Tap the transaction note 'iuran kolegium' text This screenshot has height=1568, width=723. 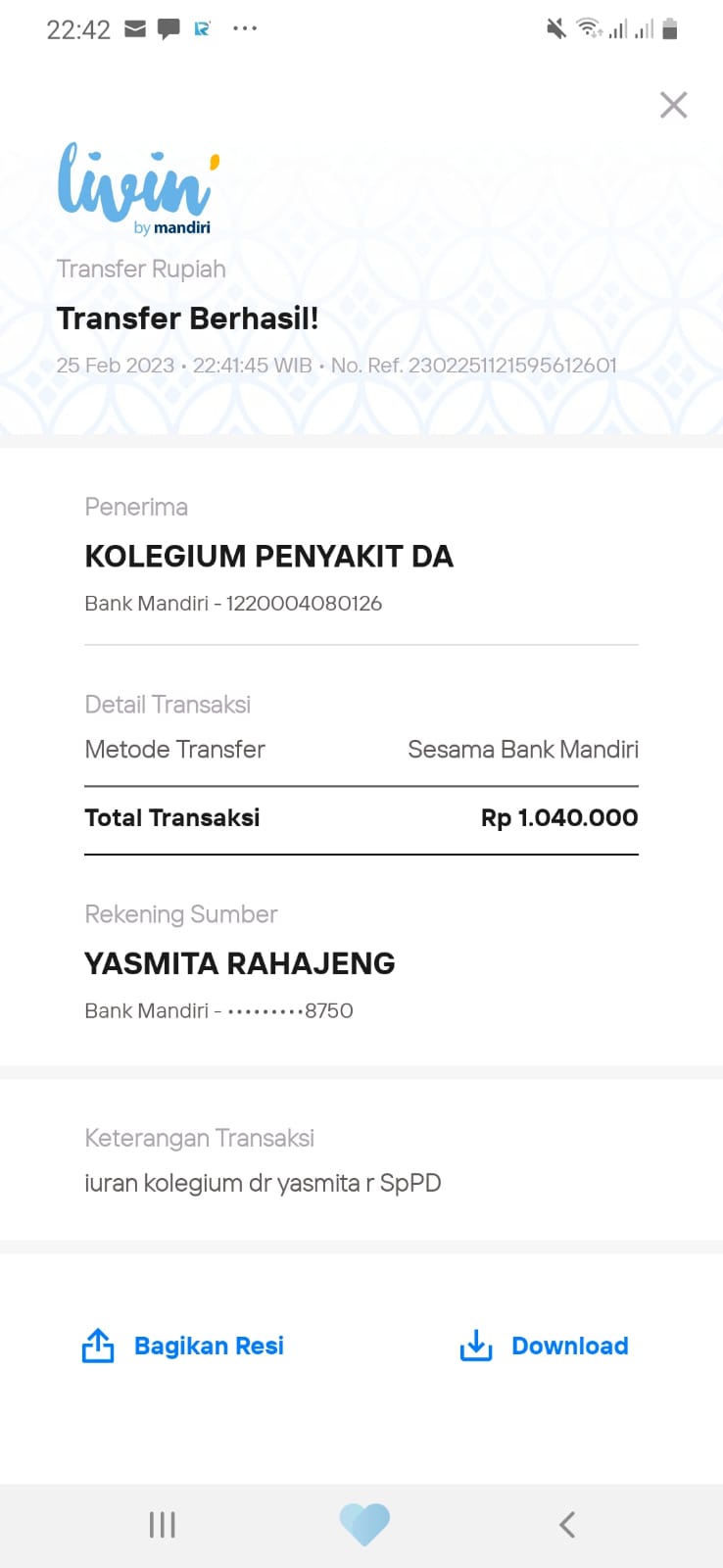tap(263, 1183)
